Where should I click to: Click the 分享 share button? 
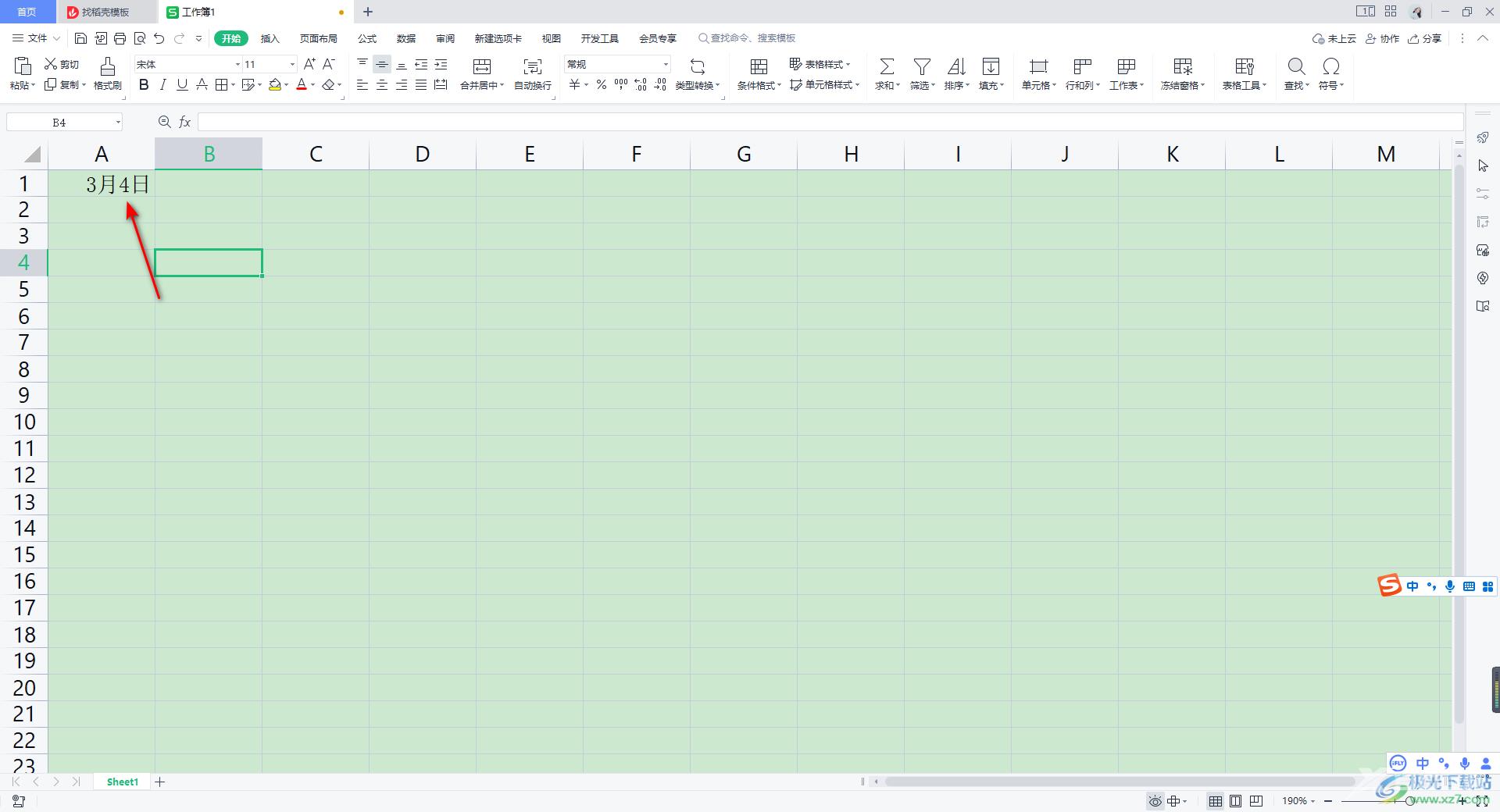(x=1425, y=38)
